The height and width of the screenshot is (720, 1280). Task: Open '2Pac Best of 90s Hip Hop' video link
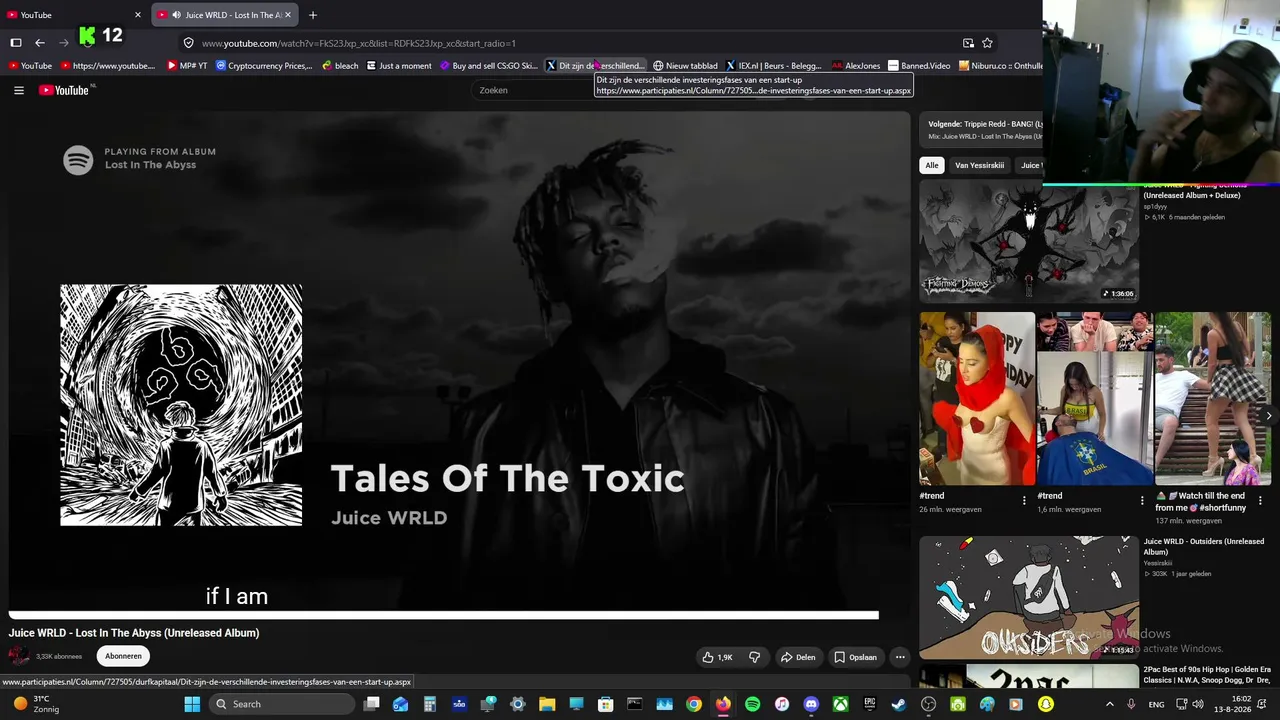[1207, 673]
